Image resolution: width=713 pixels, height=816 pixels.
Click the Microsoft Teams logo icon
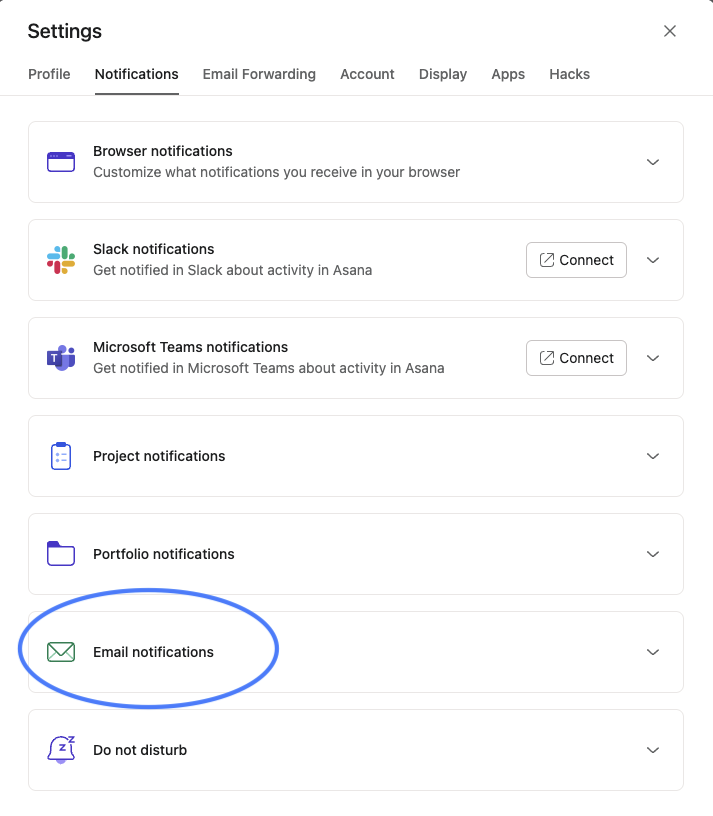61,358
